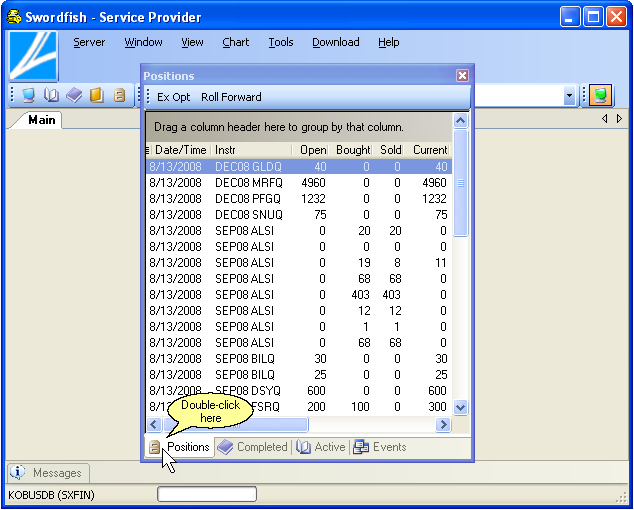Click the vertical scrollbar down arrow
This screenshot has height=510, width=634.
(460, 407)
